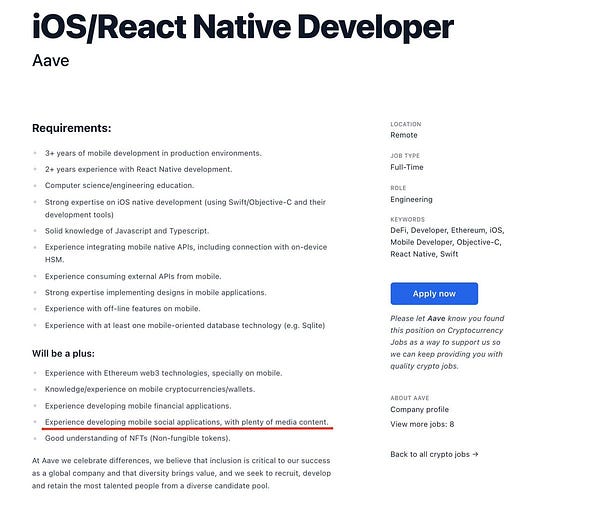Click the 'At Aave we celebrate differences' paragraph
This screenshot has width=600, height=511.
(x=181, y=473)
